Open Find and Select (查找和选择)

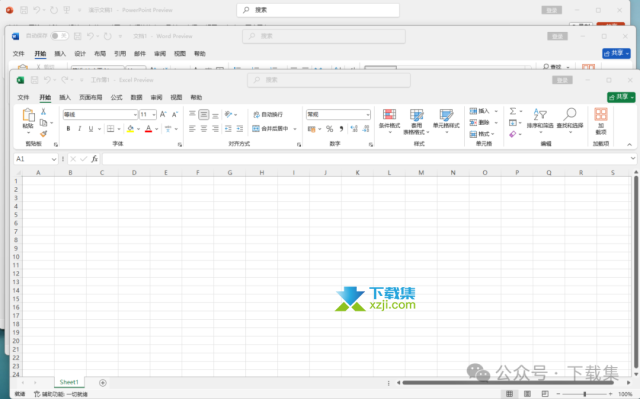pyautogui.click(x=570, y=121)
